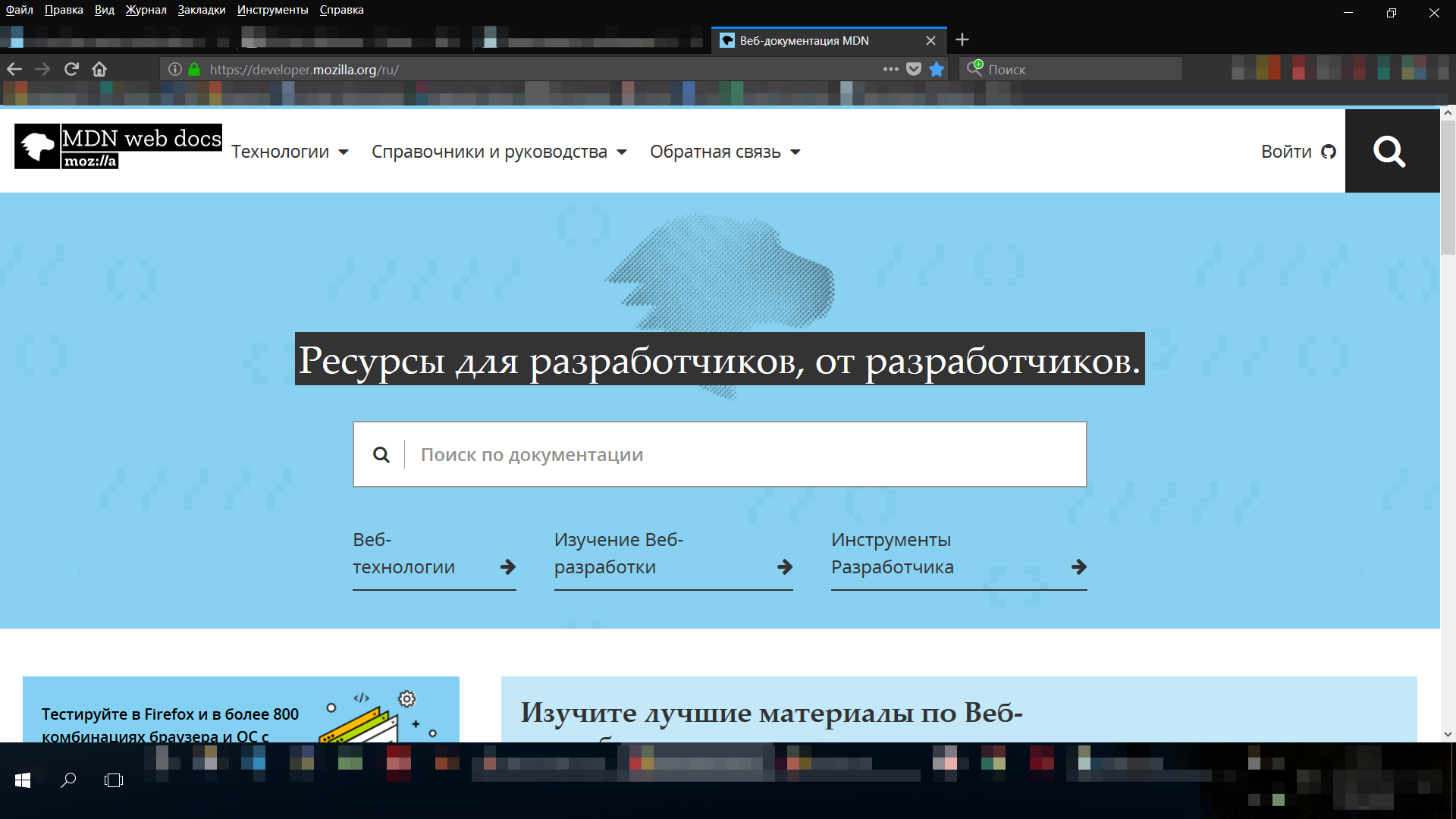Screen dimensions: 1456x819
Task: Reload the current page
Action: tap(71, 68)
